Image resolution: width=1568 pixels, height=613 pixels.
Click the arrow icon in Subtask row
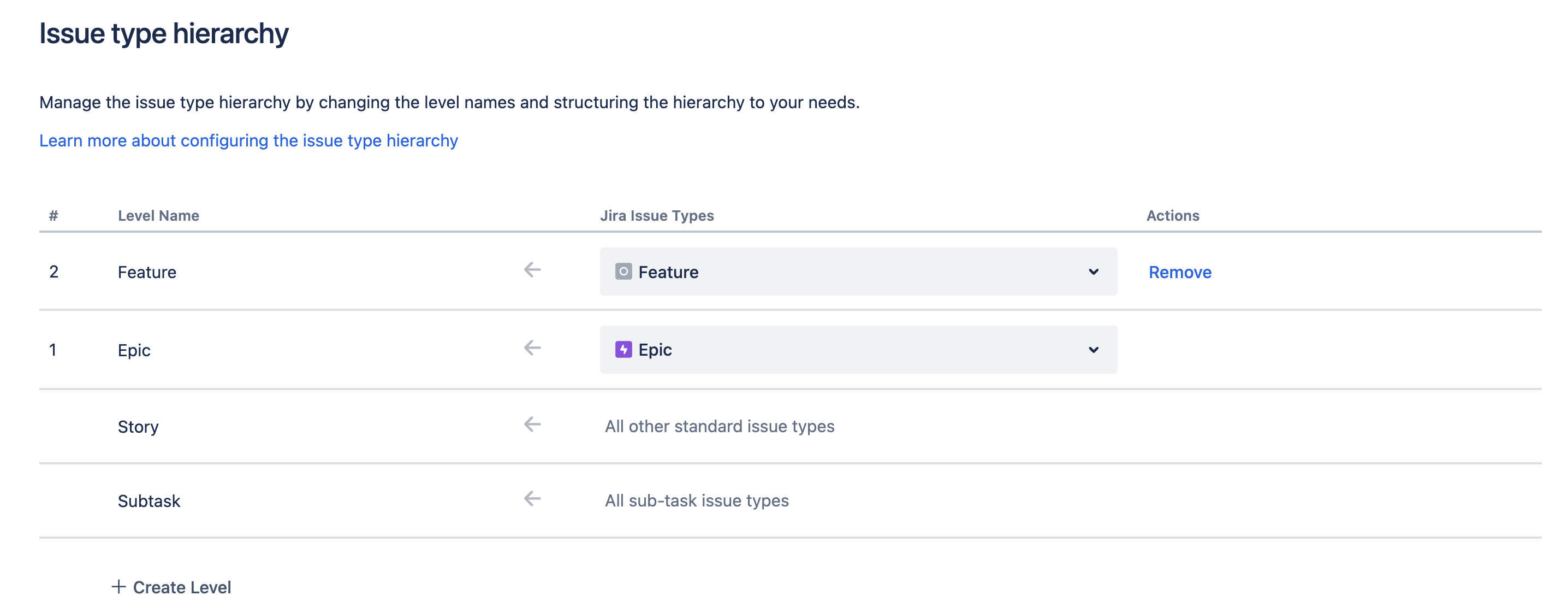click(532, 499)
